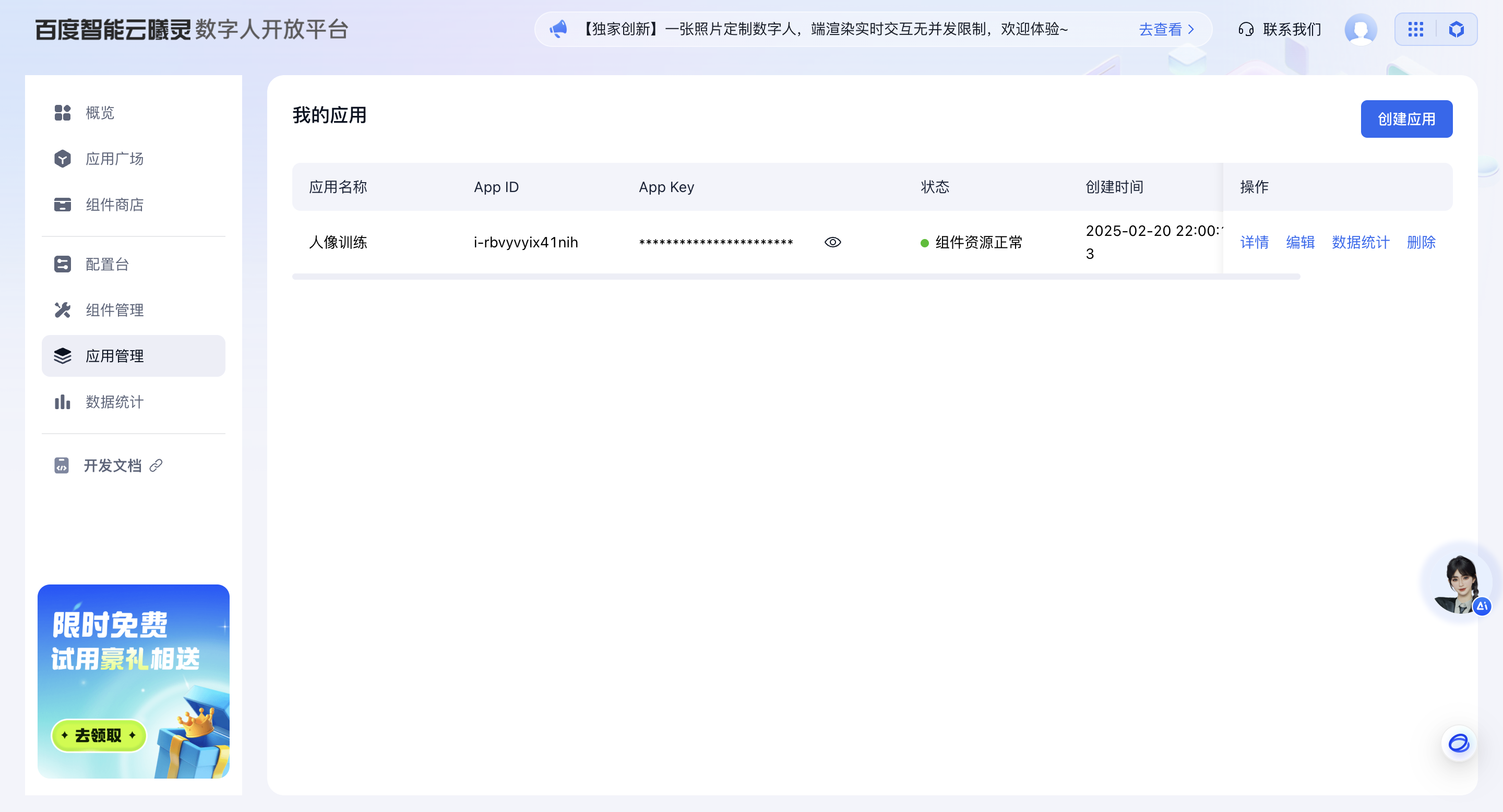Click the 操作 column header
Screen dimensions: 1503x812
click(1255, 187)
